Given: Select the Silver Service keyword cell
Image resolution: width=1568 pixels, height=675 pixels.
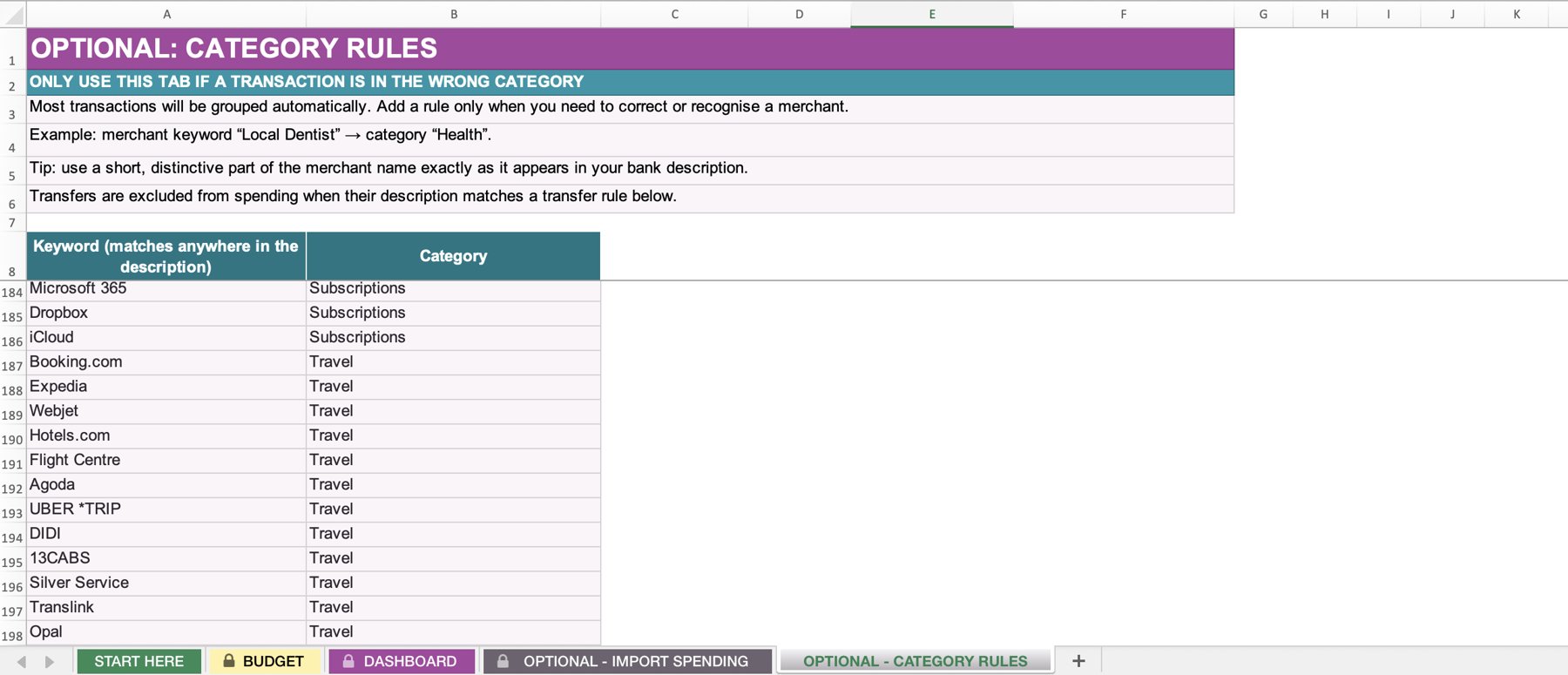Looking at the screenshot, I should tap(166, 583).
